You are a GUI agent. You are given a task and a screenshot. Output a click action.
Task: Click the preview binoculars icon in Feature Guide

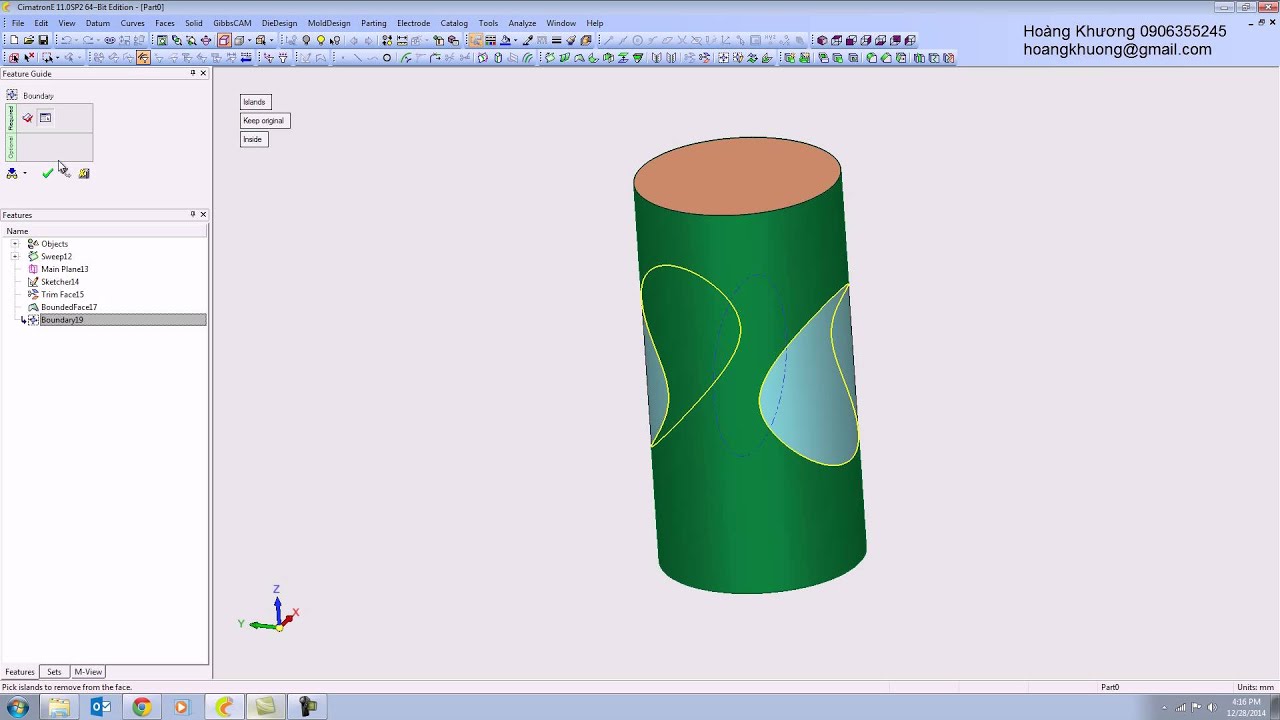click(11, 173)
